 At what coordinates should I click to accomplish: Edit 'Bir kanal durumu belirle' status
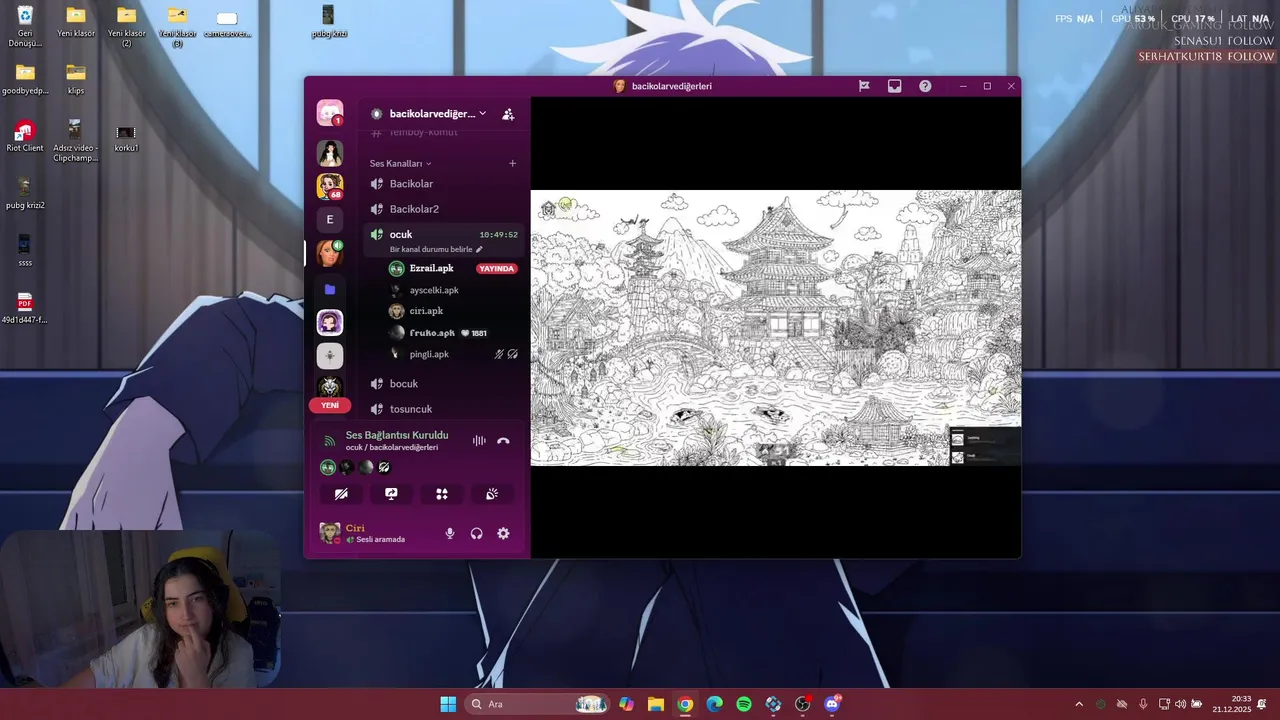[x=436, y=249]
